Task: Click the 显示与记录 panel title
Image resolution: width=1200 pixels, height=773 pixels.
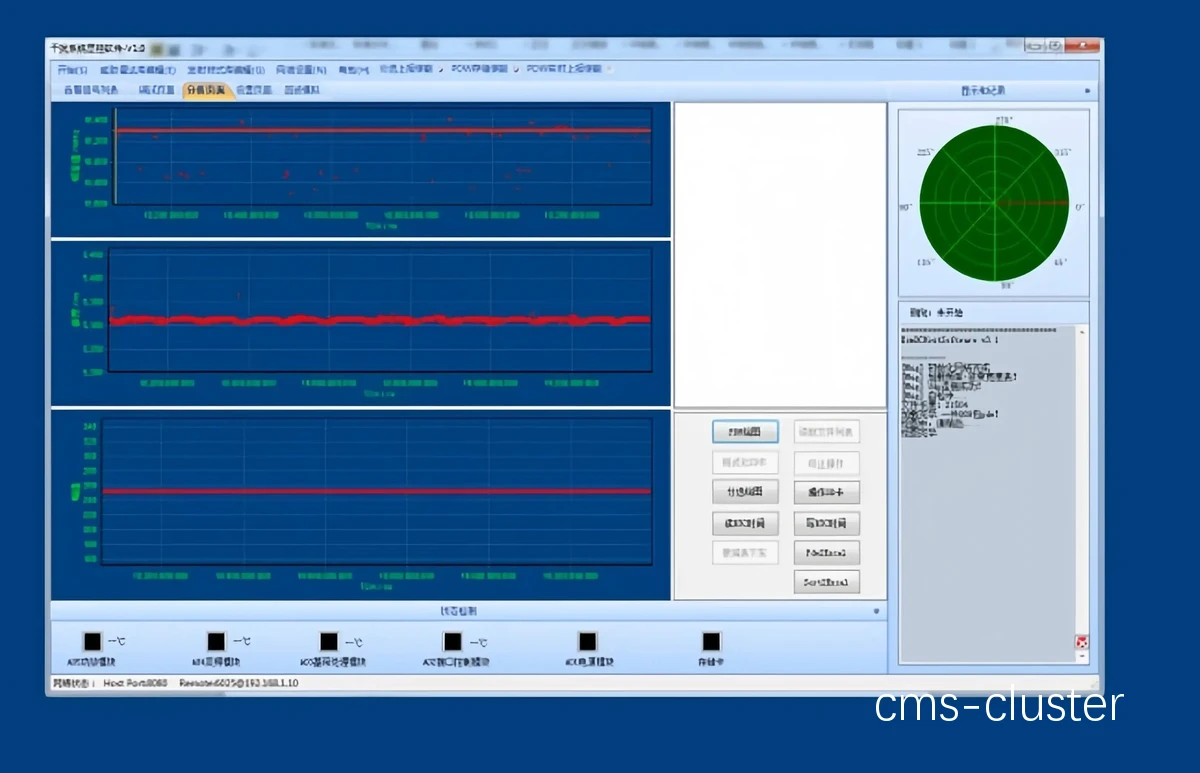Action: [983, 91]
